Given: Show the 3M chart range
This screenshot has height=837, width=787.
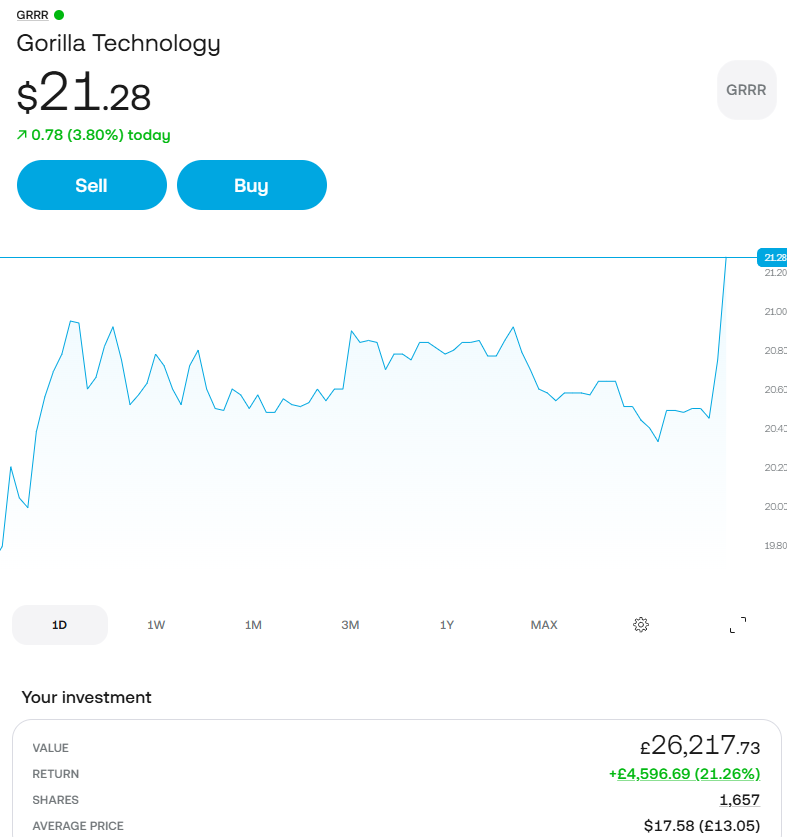Looking at the screenshot, I should pos(350,625).
